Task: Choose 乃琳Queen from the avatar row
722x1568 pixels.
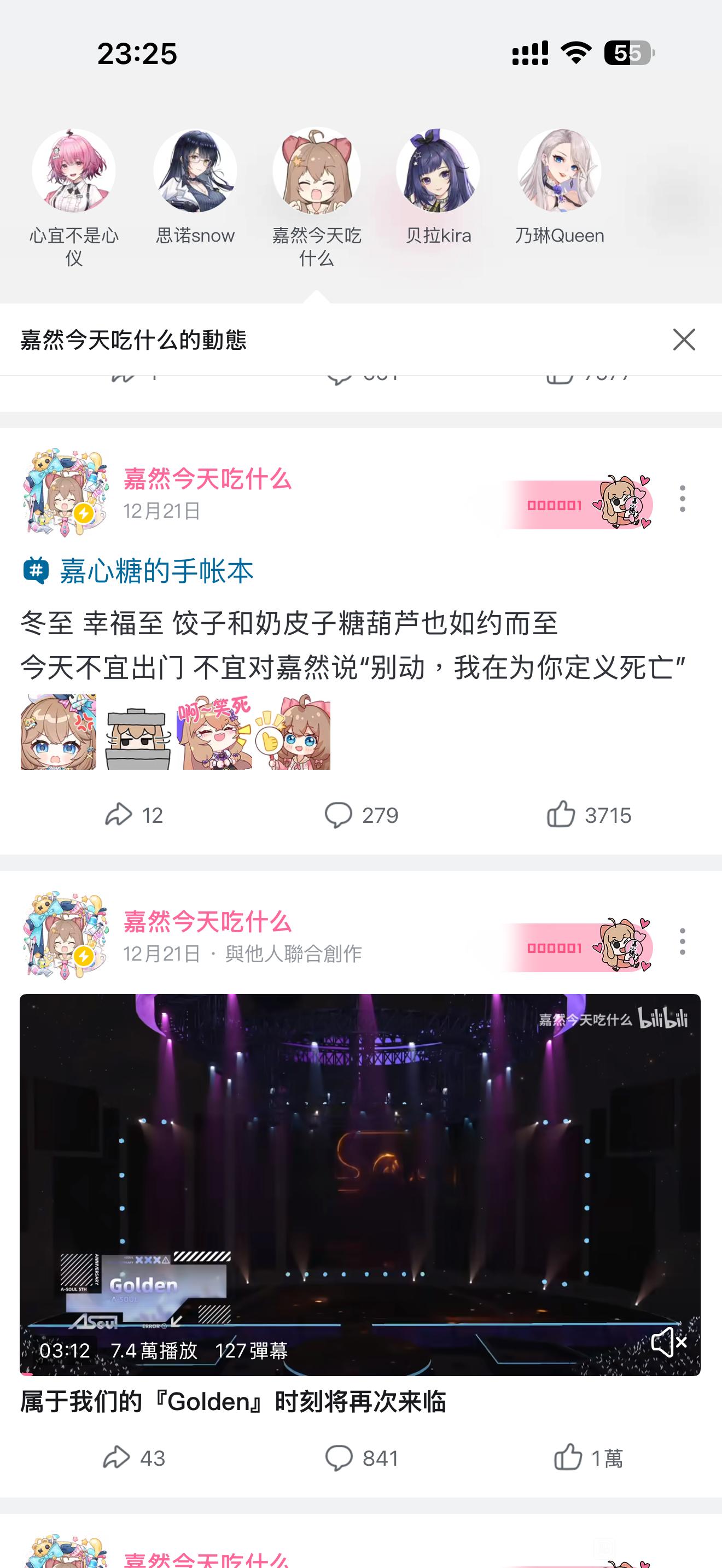Action: (559, 187)
